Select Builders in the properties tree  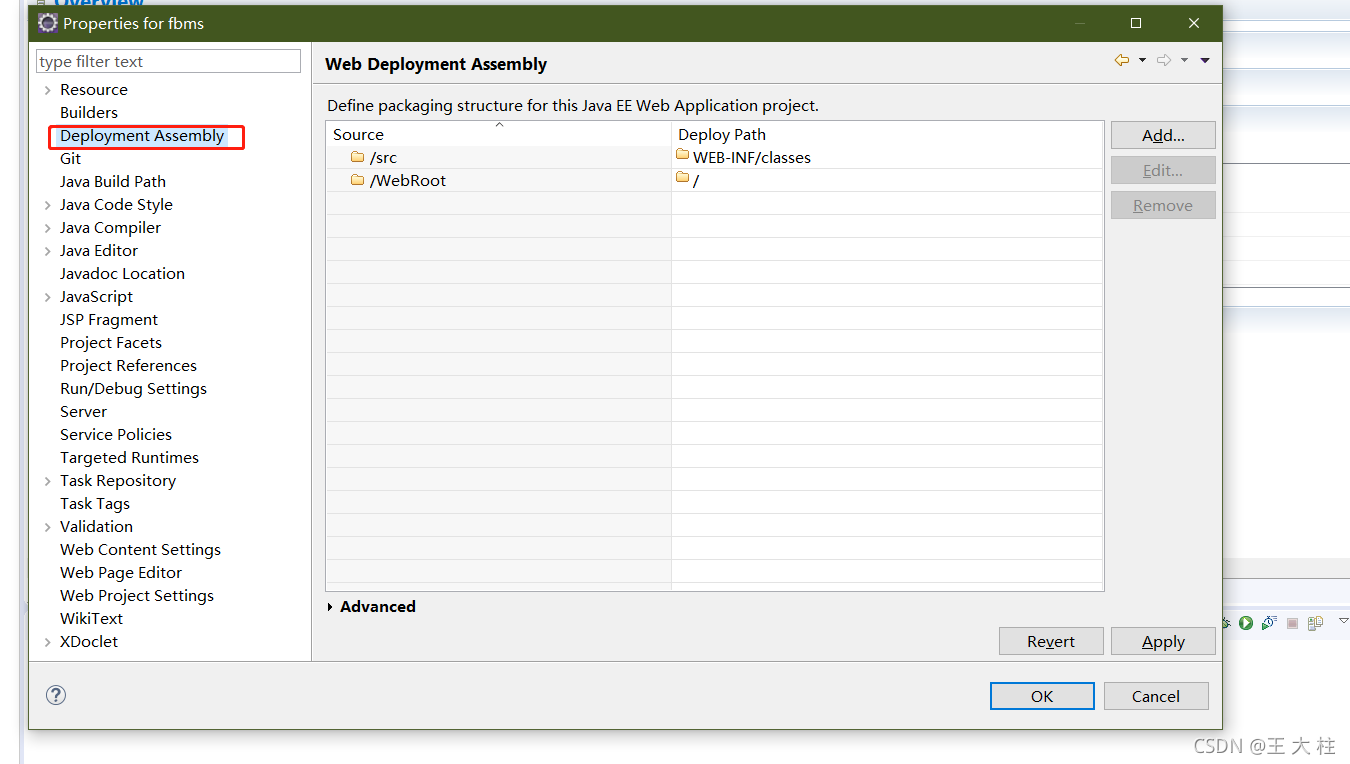coord(89,112)
